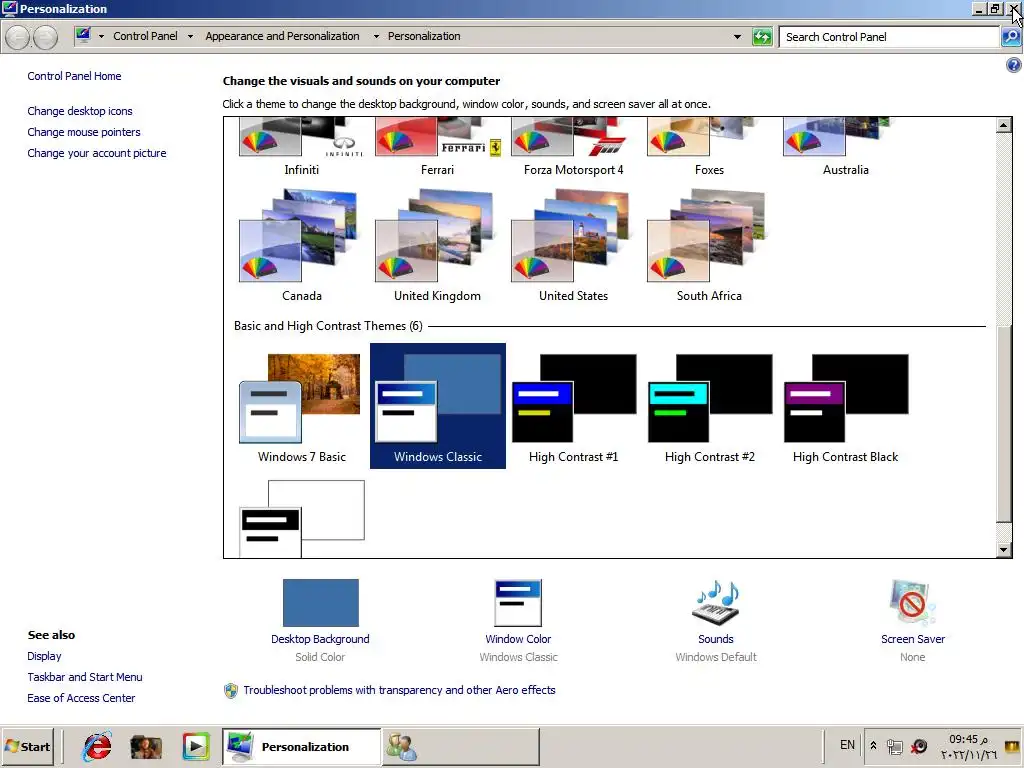This screenshot has height=768, width=1024.
Task: Choose the United States theme
Action: [573, 246]
